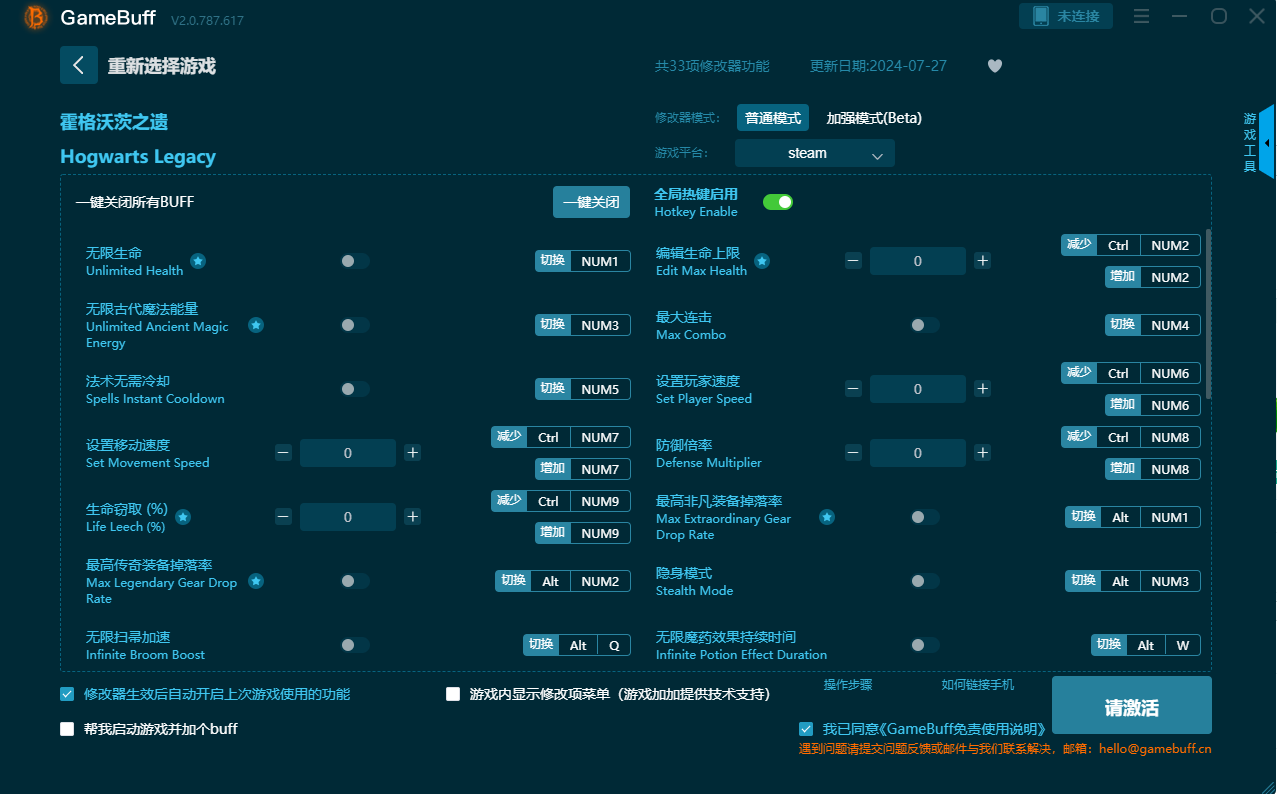The height and width of the screenshot is (794, 1277).
Task: Select the 加强模式(Beta) mode tab
Action: (x=874, y=118)
